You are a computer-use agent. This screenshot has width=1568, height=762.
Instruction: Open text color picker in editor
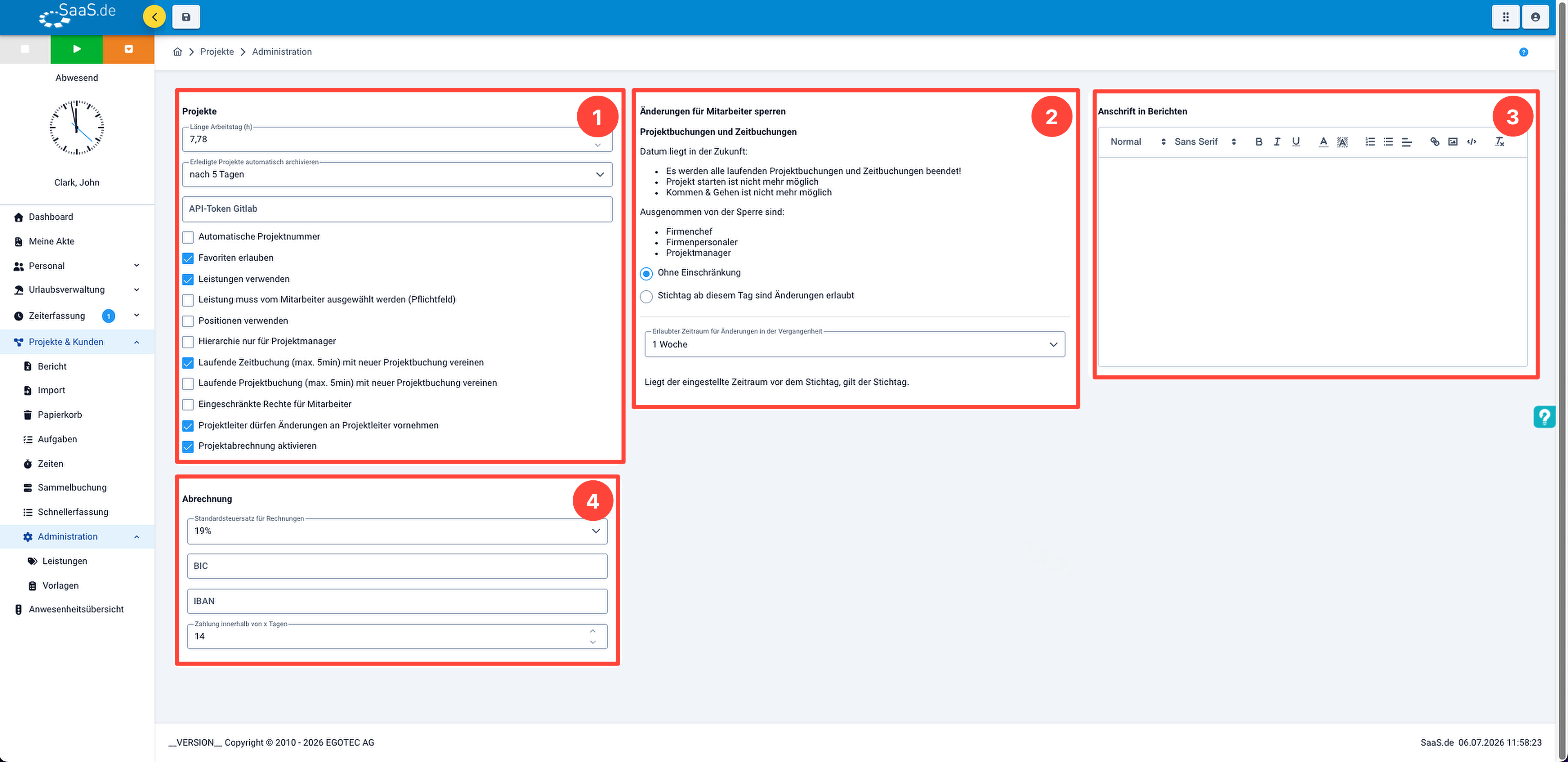[x=1323, y=142]
